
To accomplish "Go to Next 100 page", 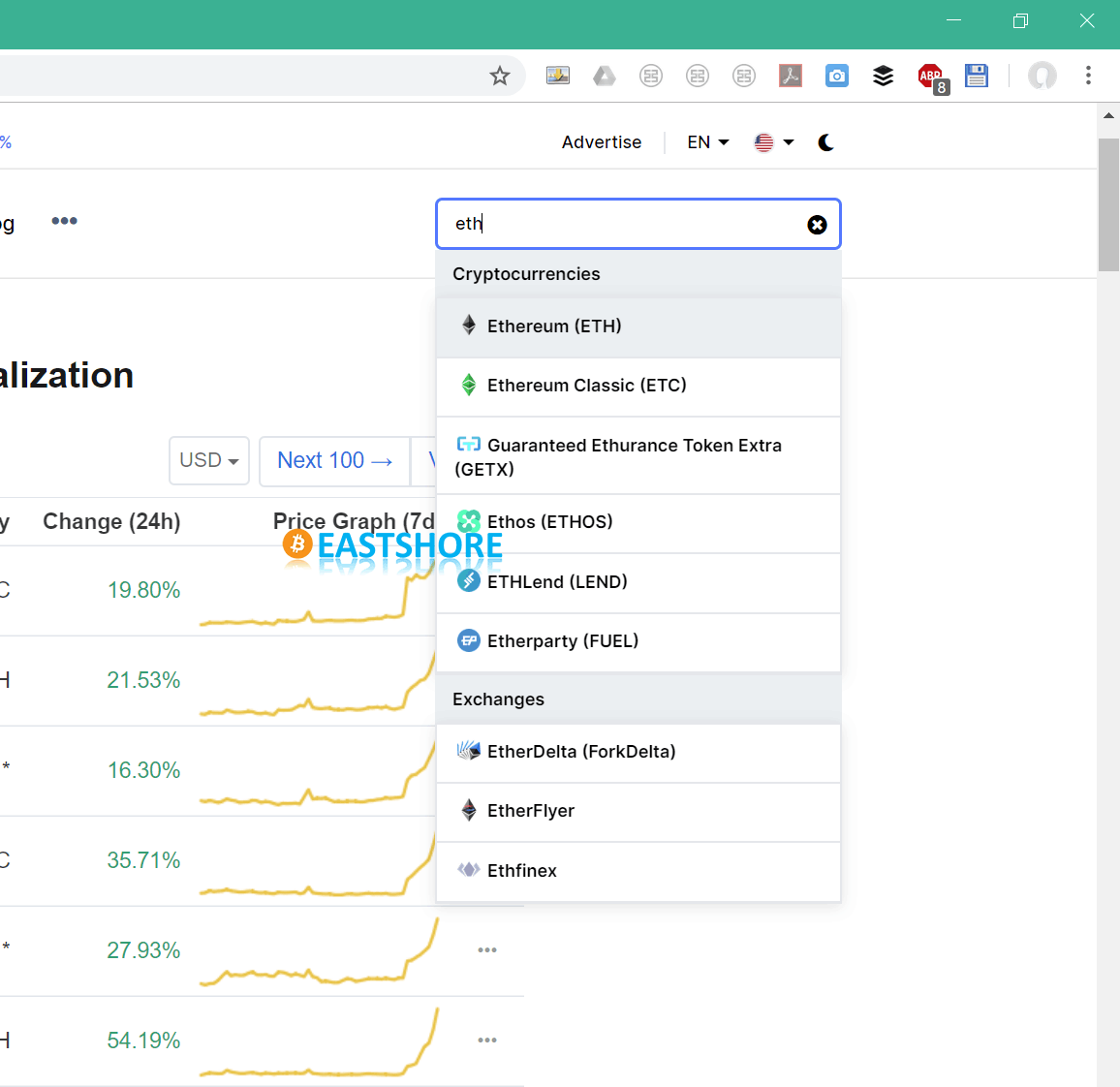I will (x=335, y=460).
